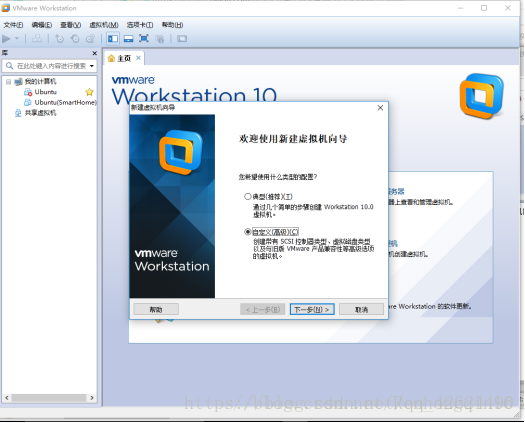Switch to the 主页 home tab
Screen dimensions: 525x423
(x=124, y=58)
